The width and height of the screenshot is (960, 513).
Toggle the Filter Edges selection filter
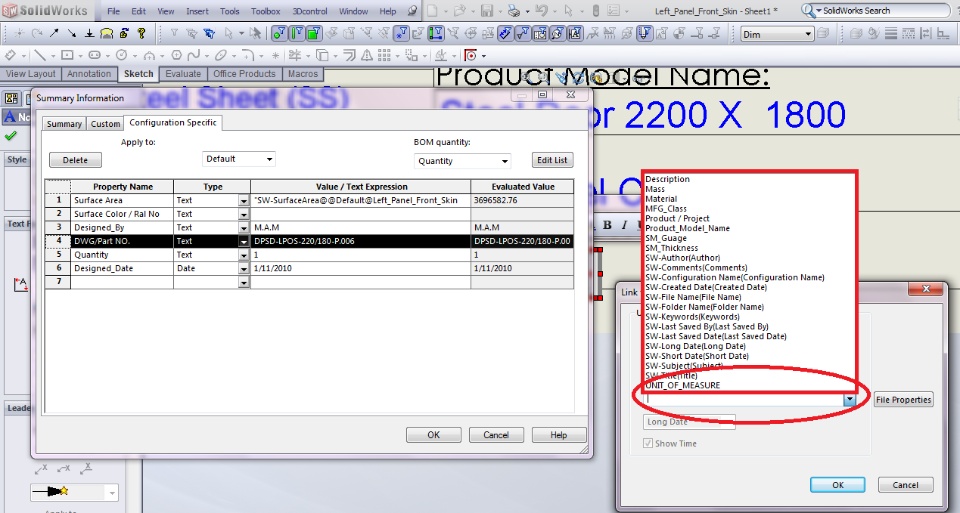296,34
